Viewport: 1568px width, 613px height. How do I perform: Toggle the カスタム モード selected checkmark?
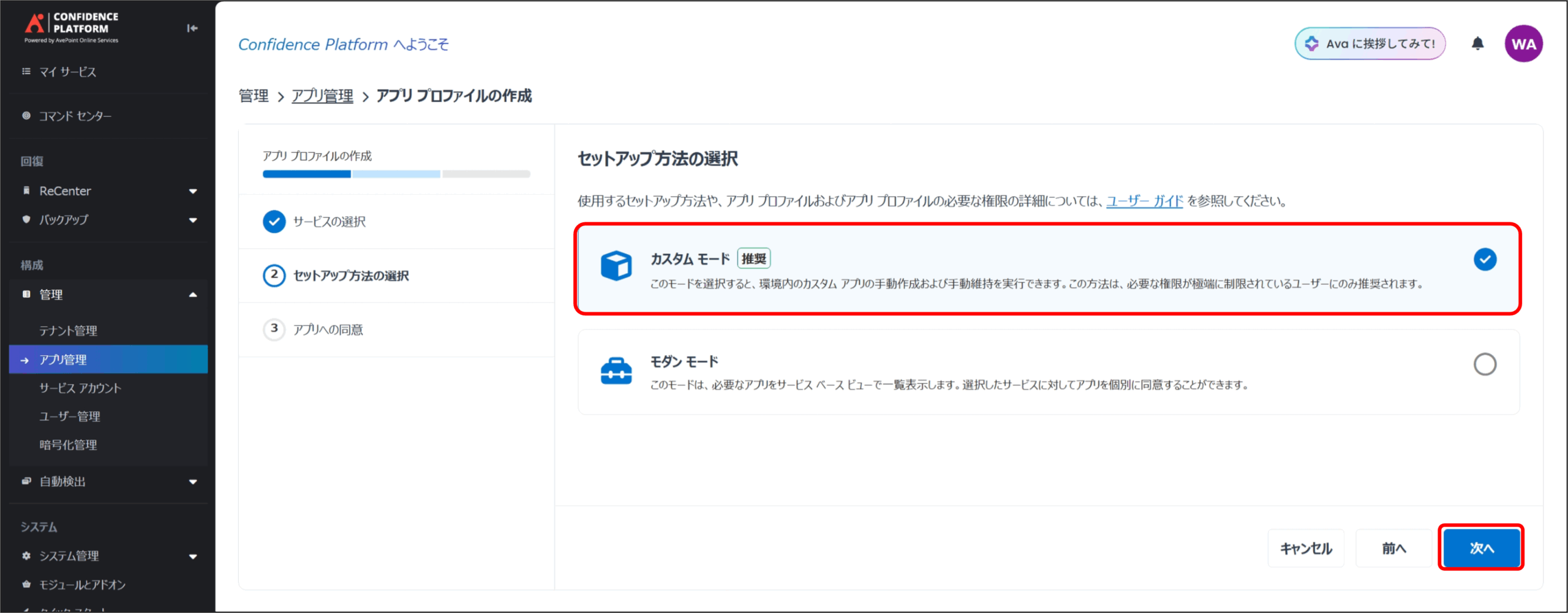(1484, 260)
